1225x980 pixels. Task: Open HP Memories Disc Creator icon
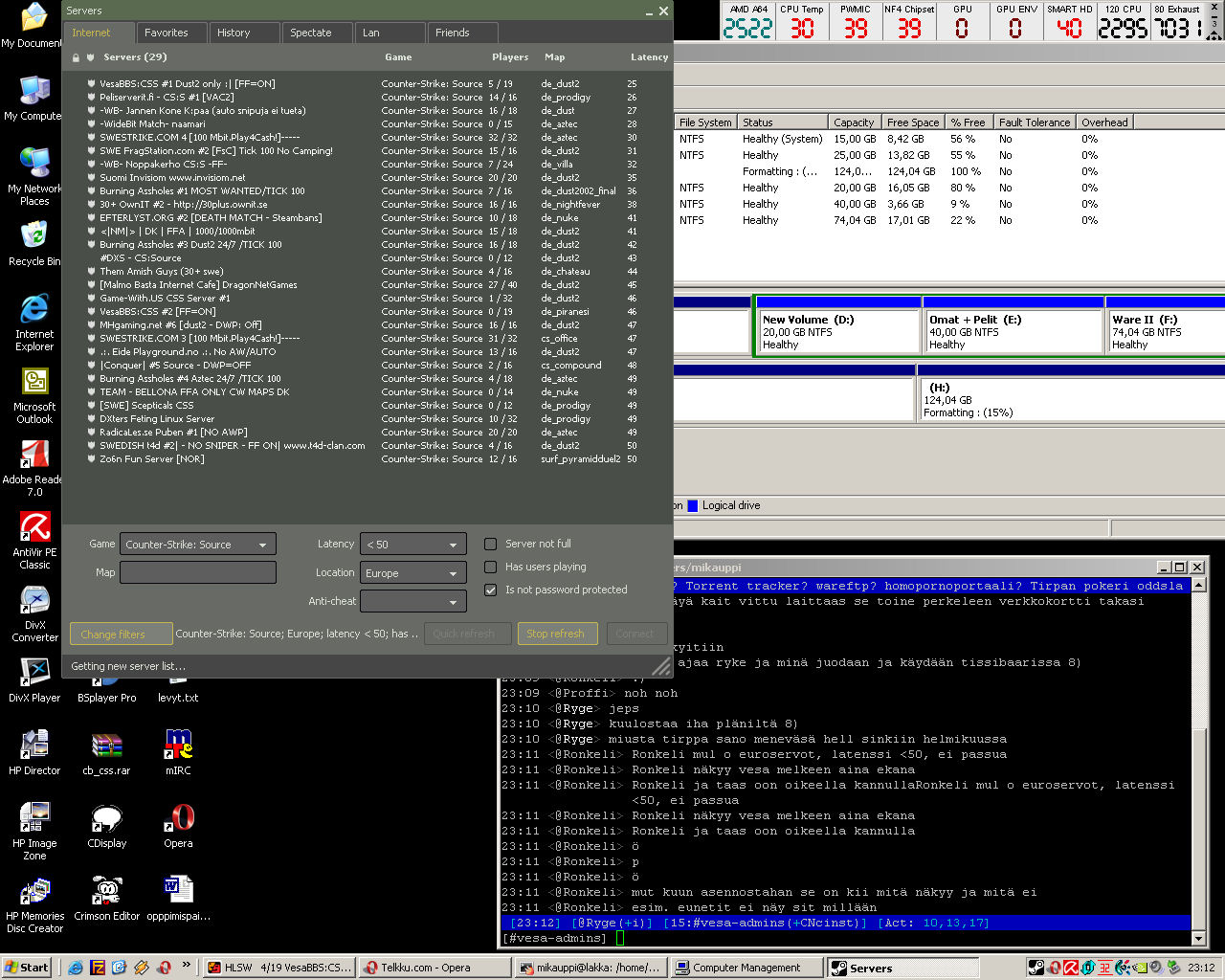[34, 904]
